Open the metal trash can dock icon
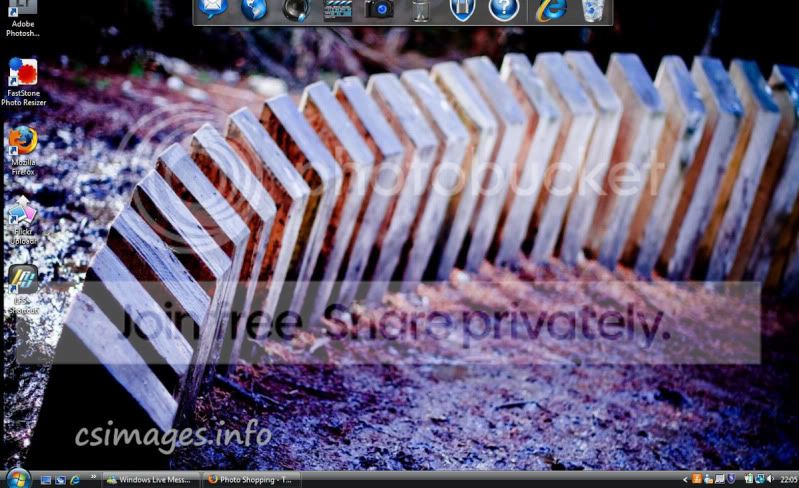This screenshot has width=799, height=488. pyautogui.click(x=421, y=10)
